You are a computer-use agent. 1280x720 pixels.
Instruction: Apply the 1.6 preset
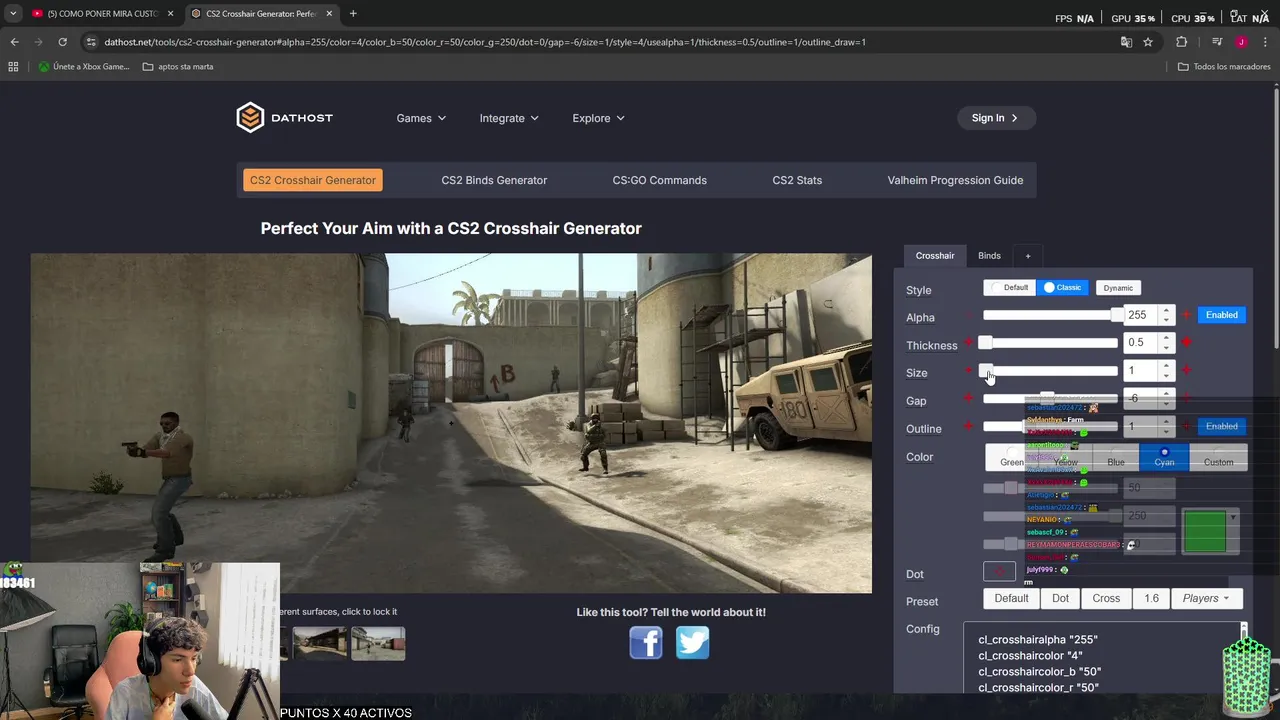[x=1151, y=598]
